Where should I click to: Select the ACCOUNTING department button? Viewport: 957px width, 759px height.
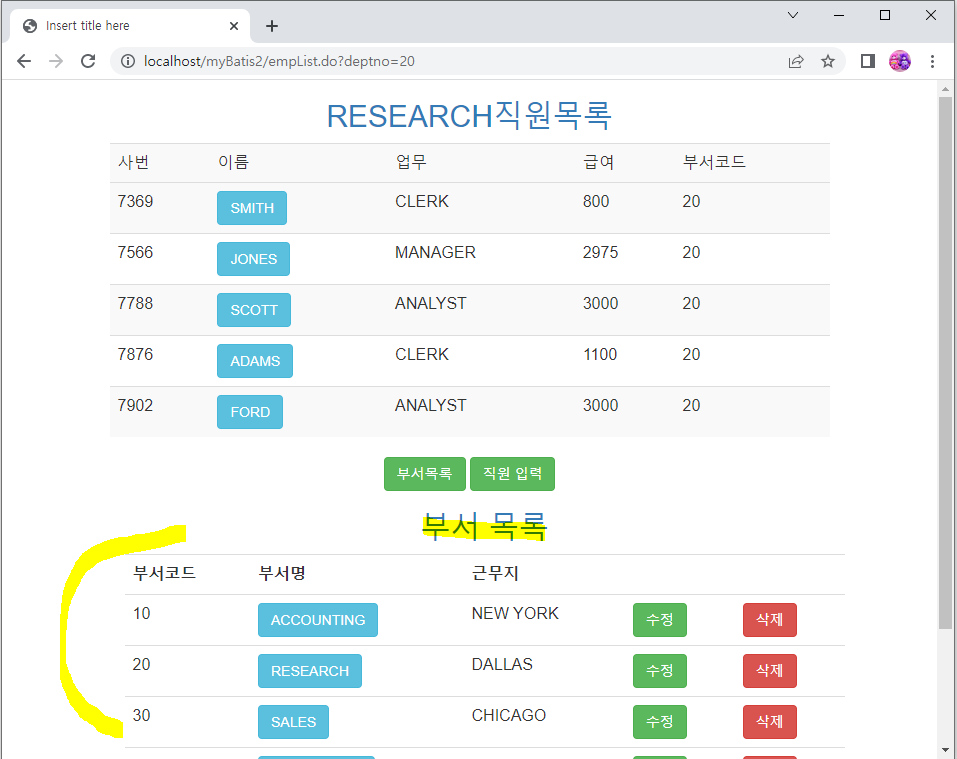point(318,620)
